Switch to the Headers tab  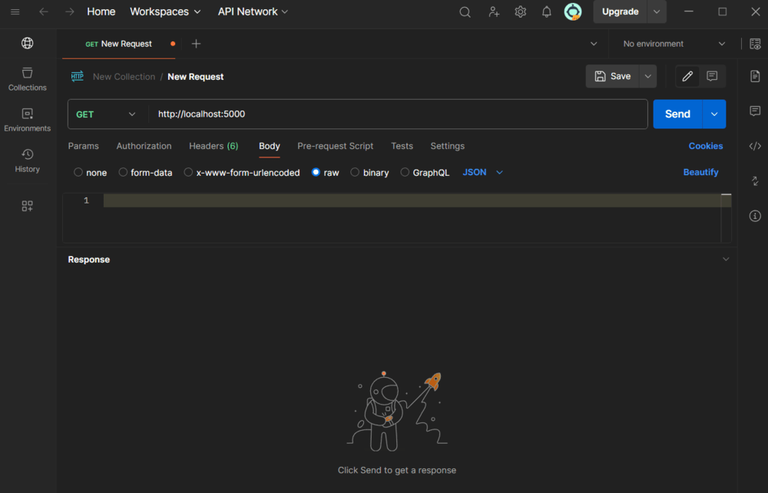tap(213, 146)
